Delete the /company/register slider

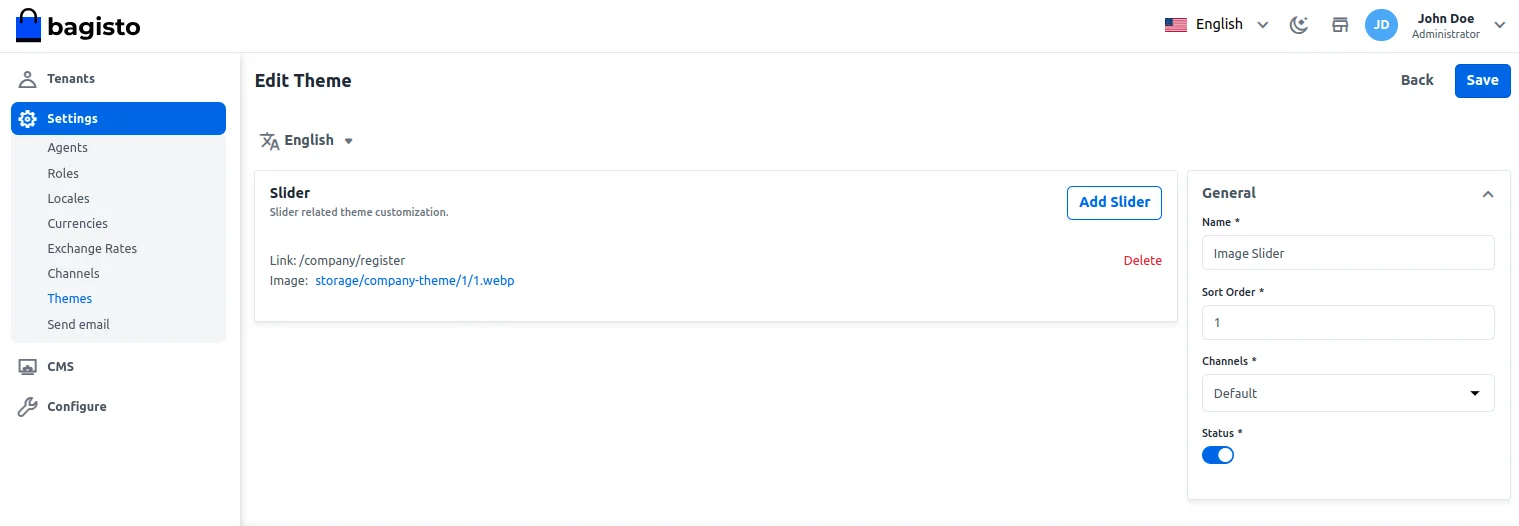coord(1142,261)
